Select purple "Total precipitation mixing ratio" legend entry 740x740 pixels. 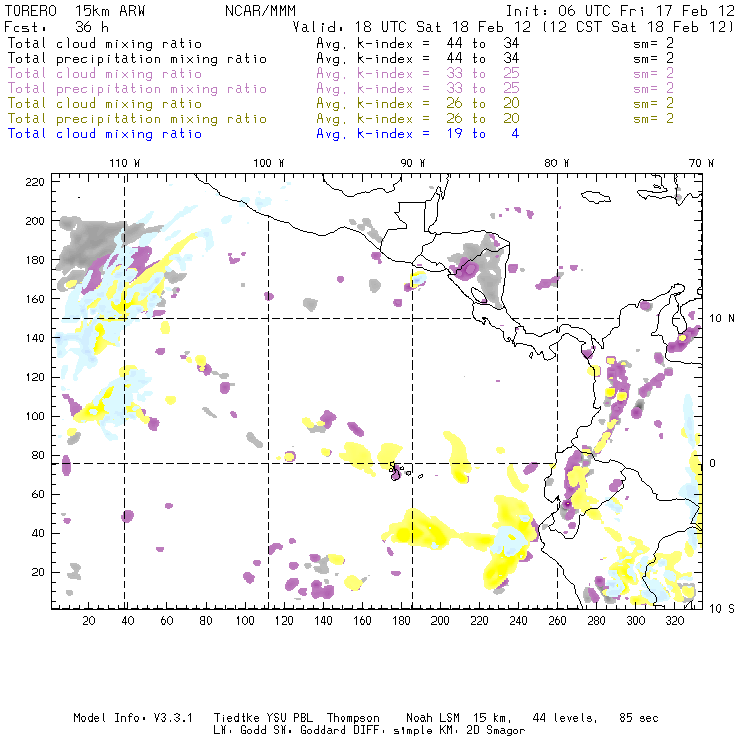(137, 89)
